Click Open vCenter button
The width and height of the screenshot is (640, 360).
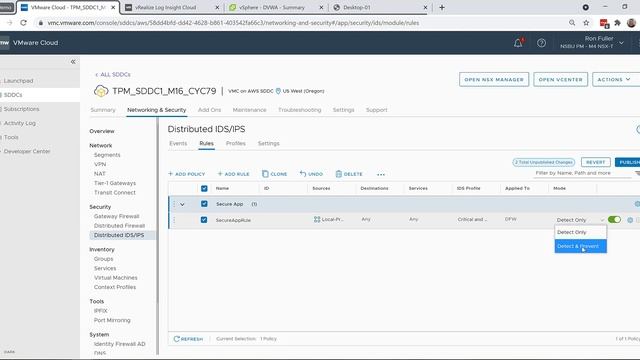click(560, 80)
